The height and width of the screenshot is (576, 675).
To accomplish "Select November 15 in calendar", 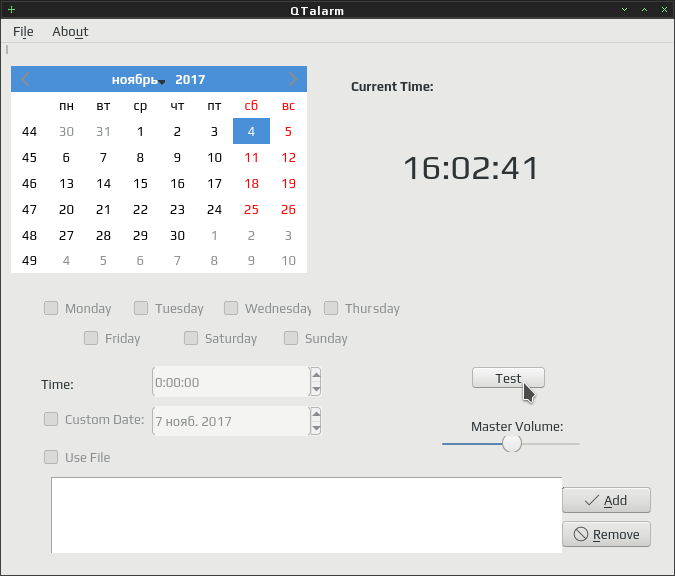I will click(140, 184).
